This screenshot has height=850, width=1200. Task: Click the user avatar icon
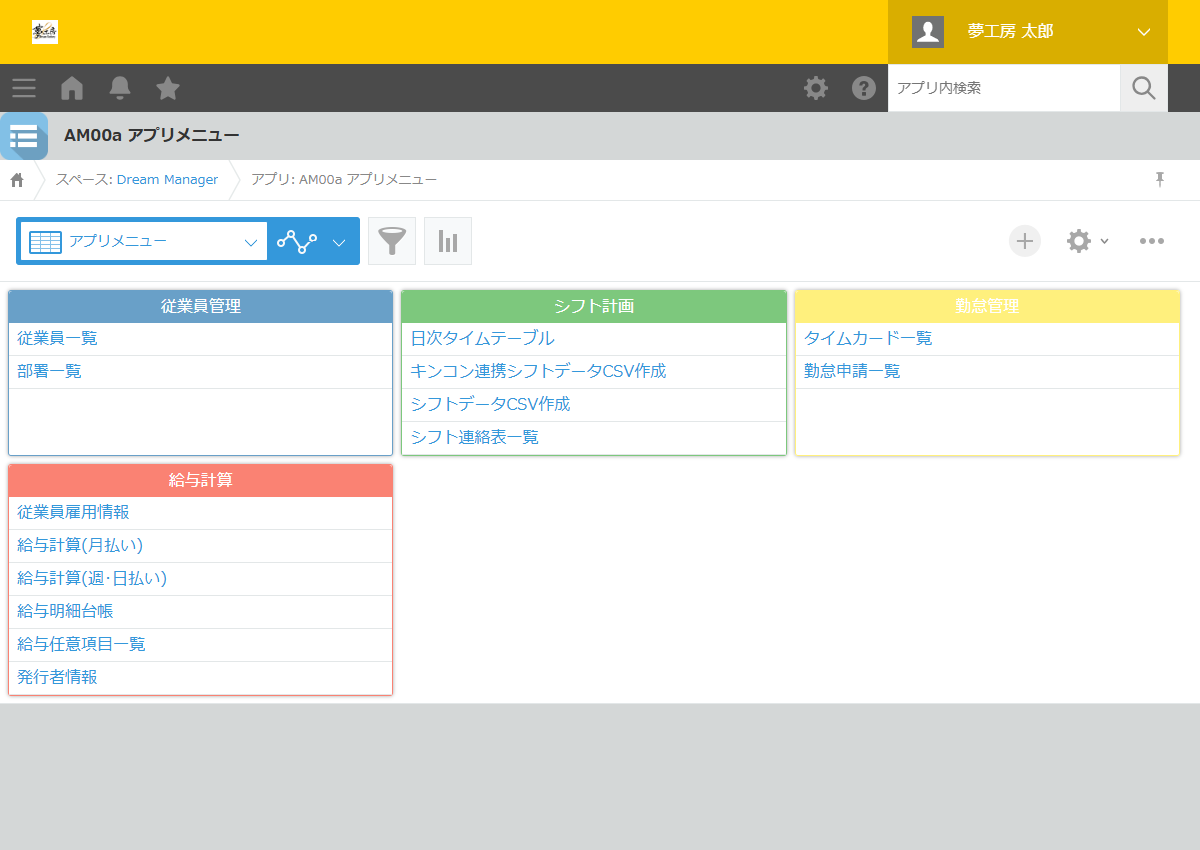coord(928,32)
